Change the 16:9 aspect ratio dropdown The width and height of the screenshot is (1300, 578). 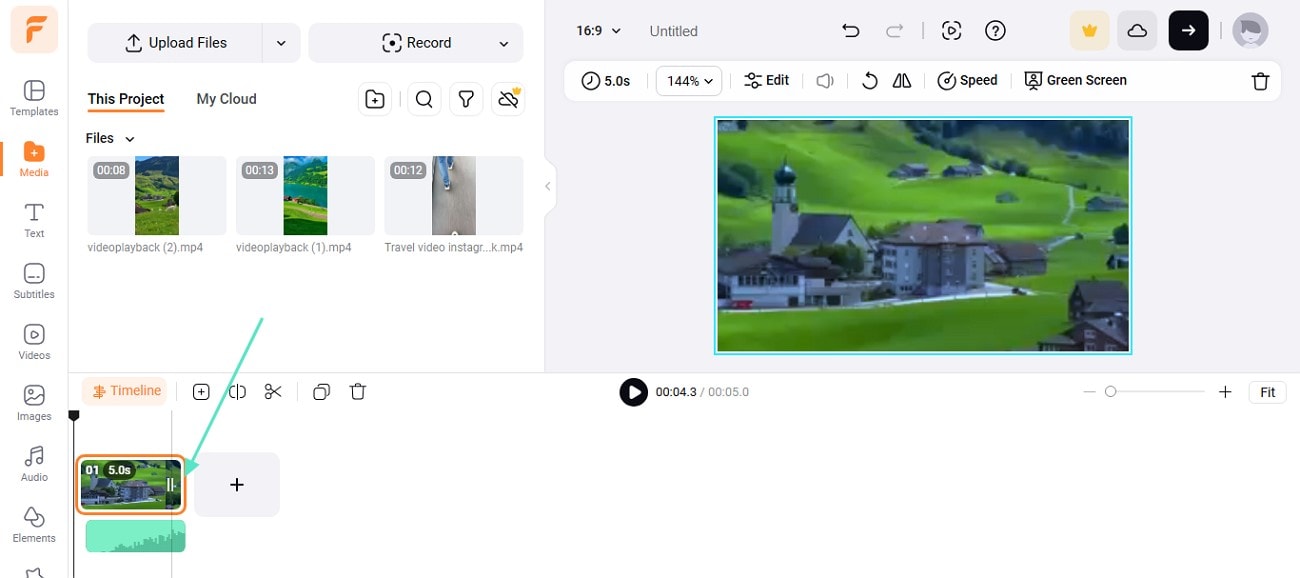click(x=598, y=31)
